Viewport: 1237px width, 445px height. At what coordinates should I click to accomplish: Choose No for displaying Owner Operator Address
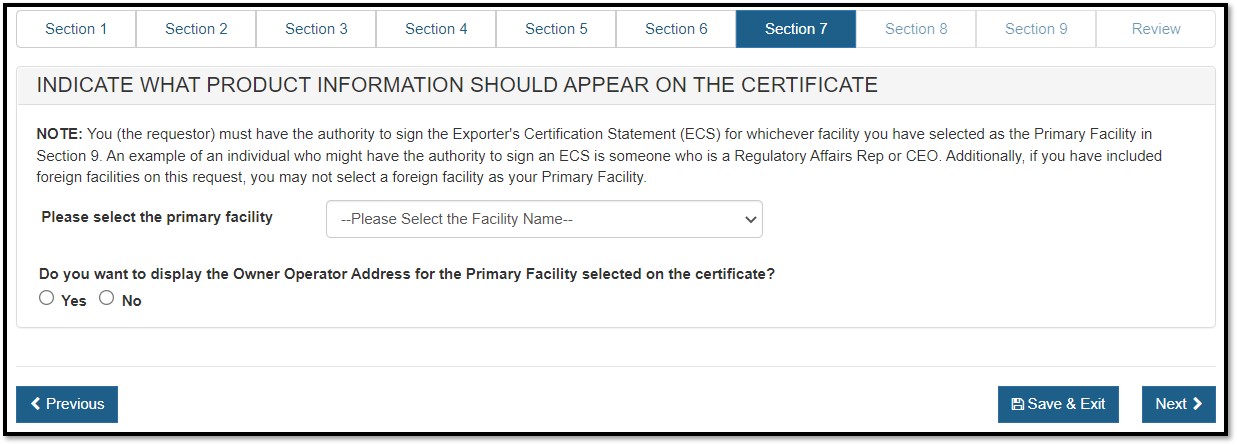pos(107,298)
